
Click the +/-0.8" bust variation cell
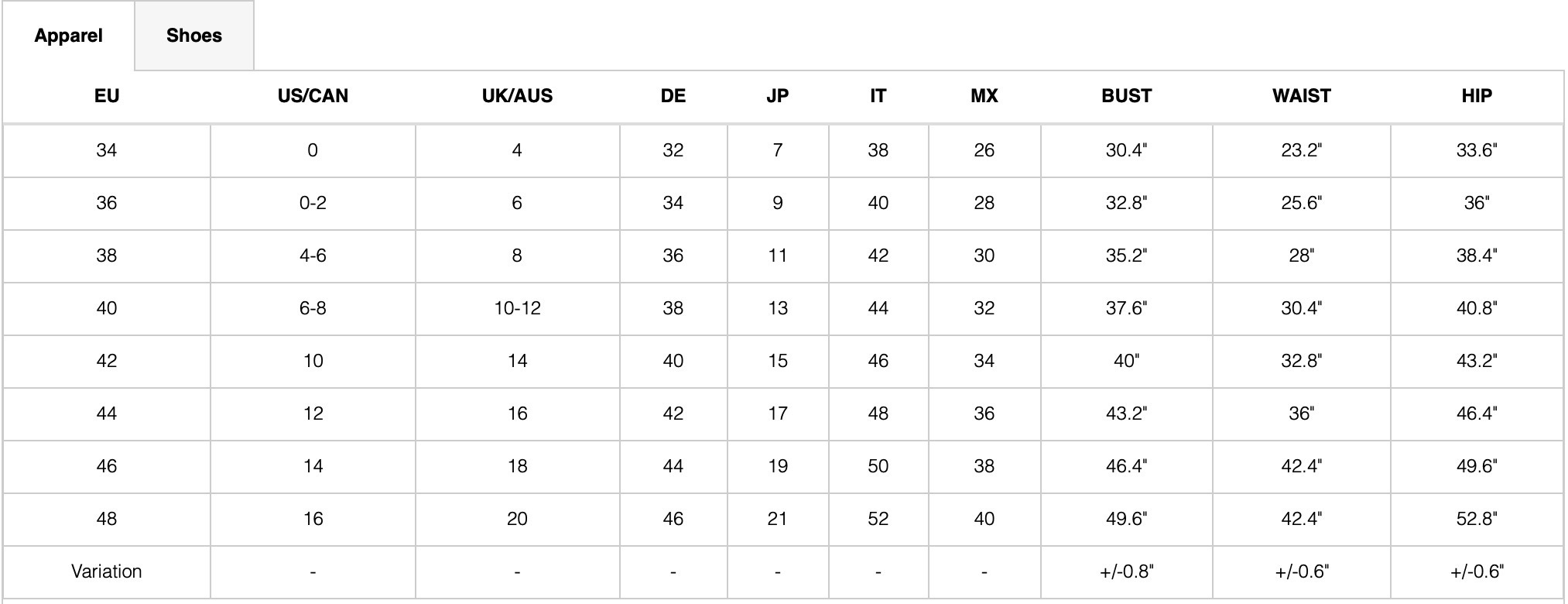click(1126, 571)
